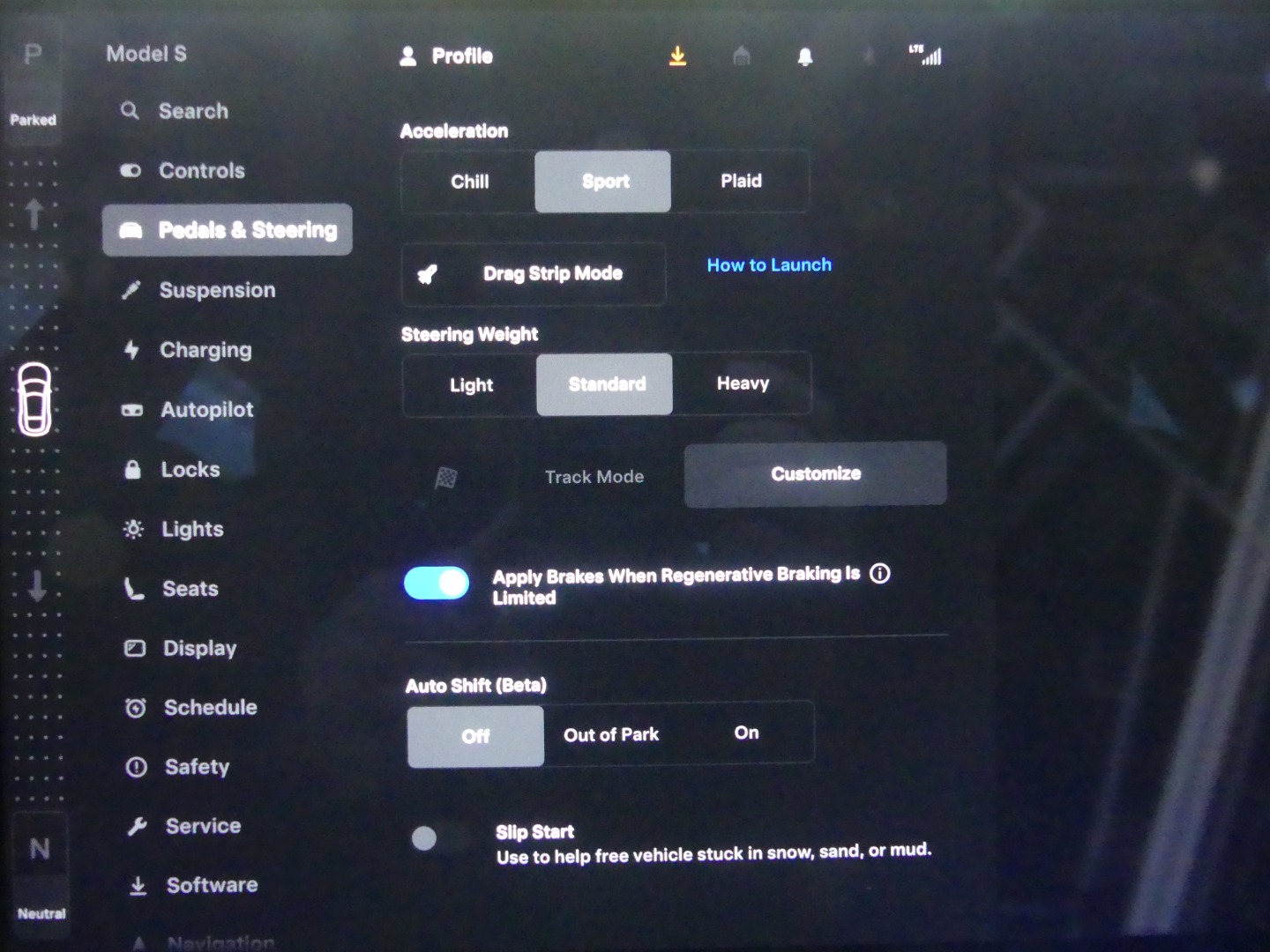Open the notifications bell icon

tap(805, 57)
